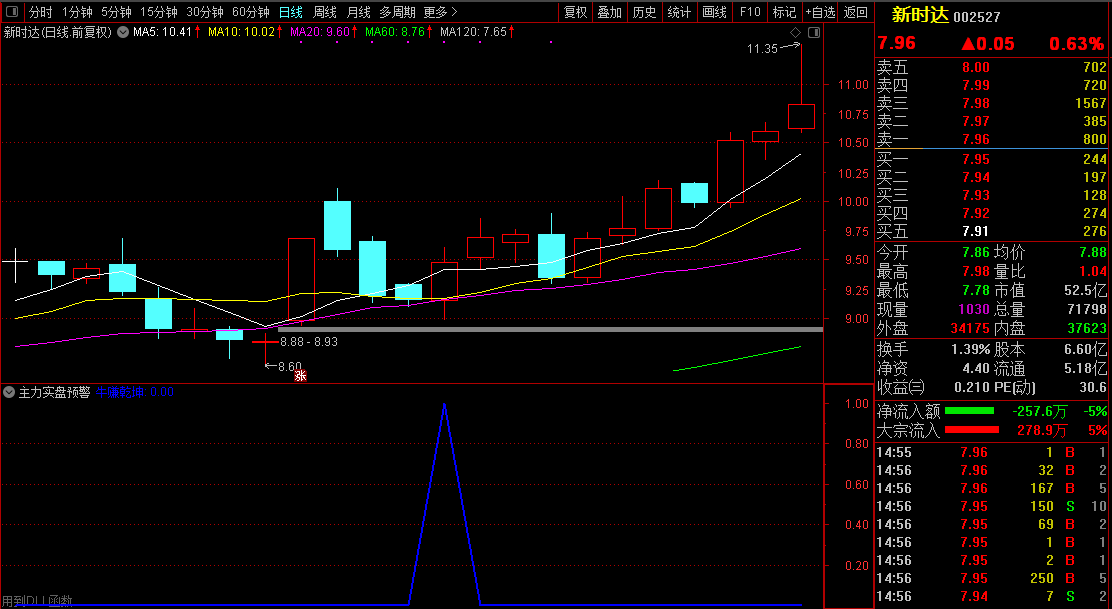Expand the 更多 periods menu
This screenshot has width=1112, height=609.
pos(440,12)
